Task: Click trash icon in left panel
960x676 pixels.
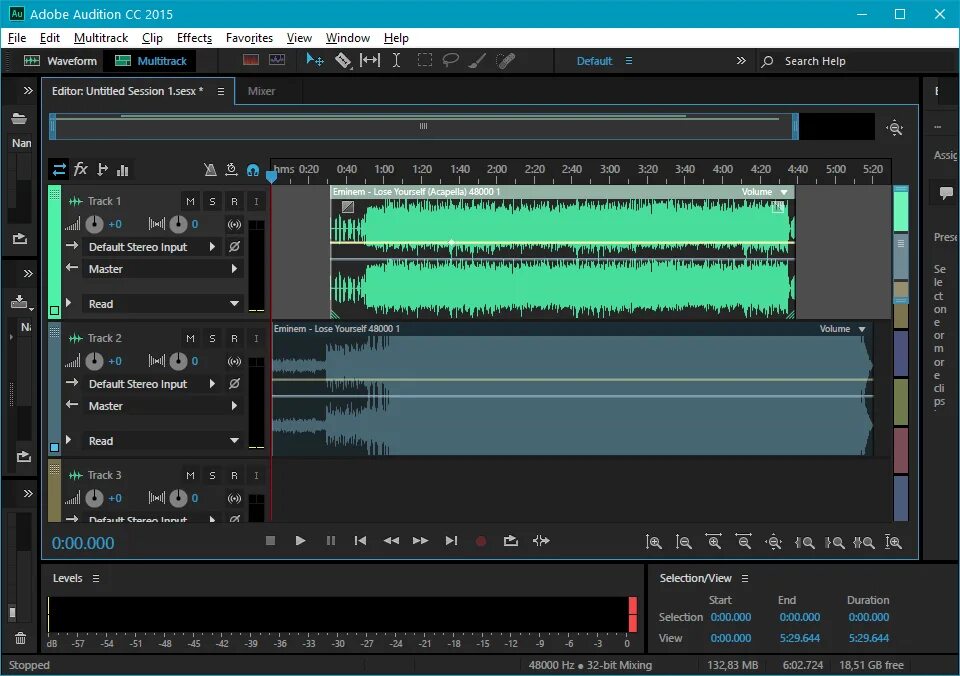Action: pyautogui.click(x=20, y=638)
